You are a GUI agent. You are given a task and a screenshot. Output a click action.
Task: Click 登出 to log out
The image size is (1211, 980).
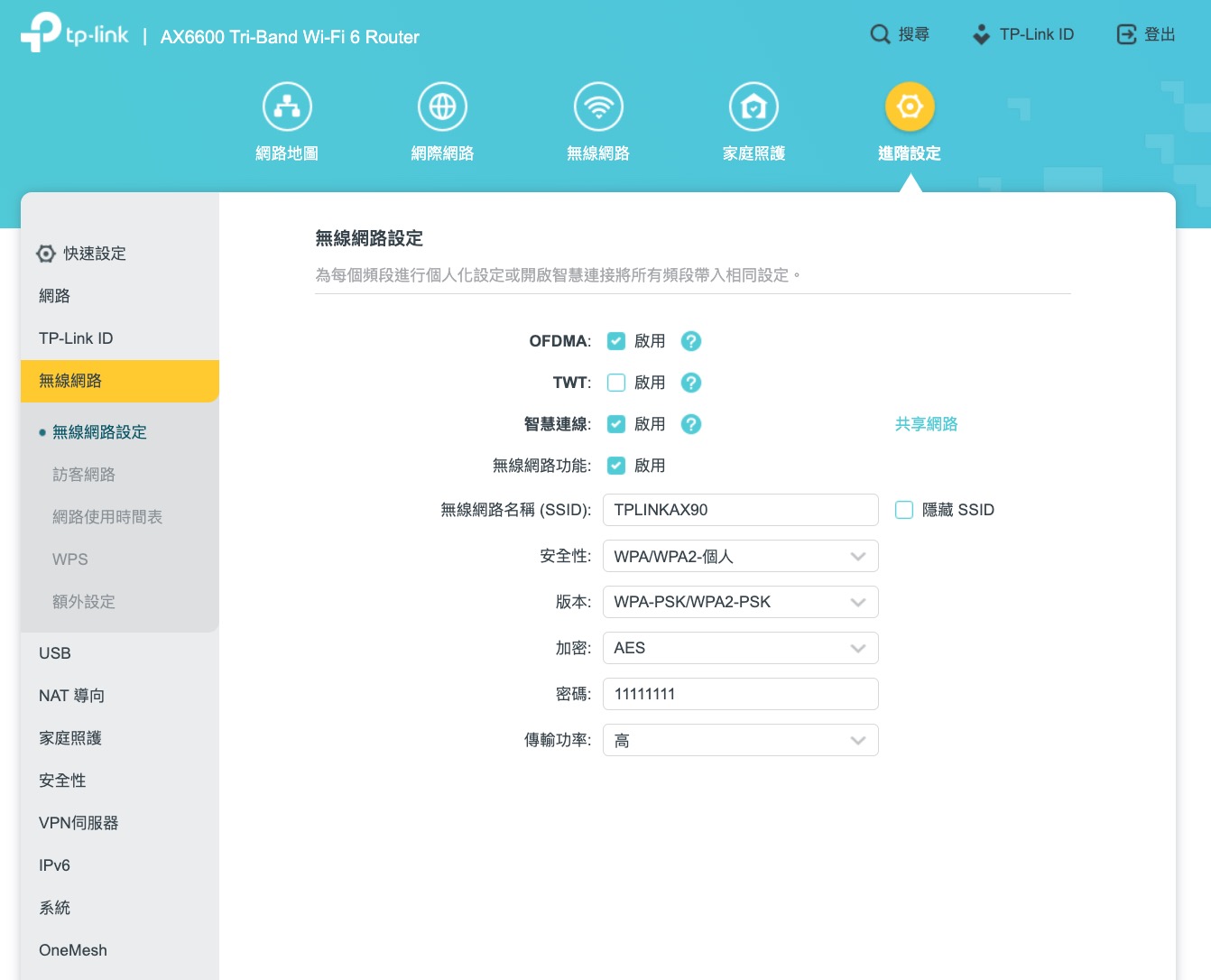coord(1146,34)
